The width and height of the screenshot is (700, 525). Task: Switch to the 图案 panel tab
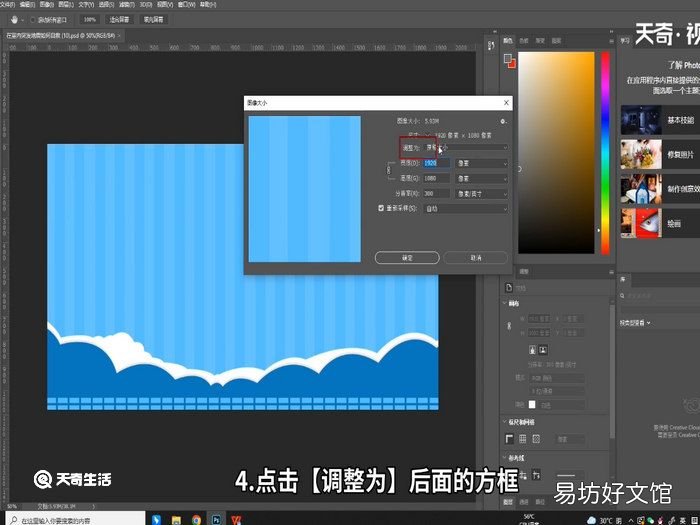coord(556,41)
